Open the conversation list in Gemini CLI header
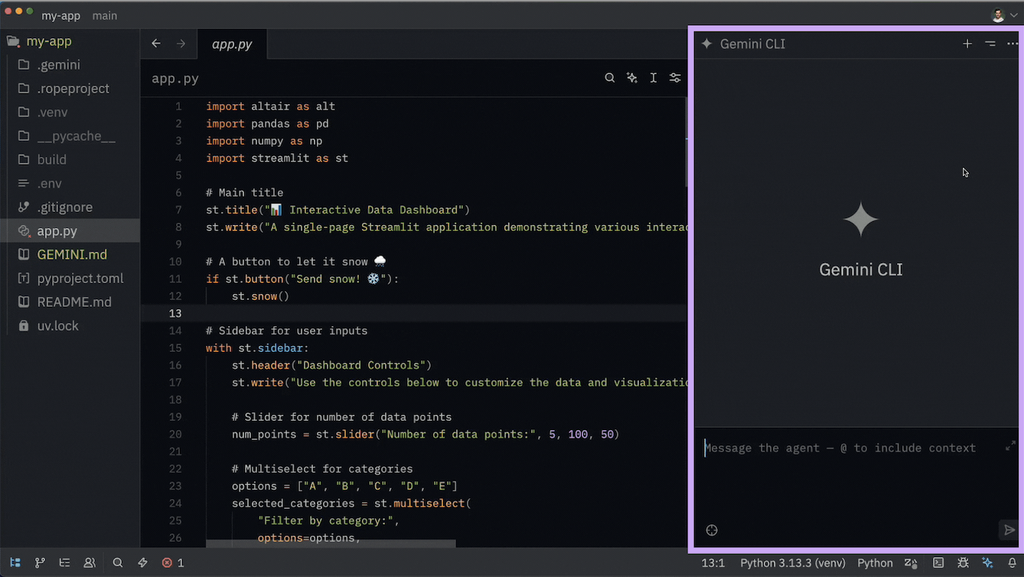The height and width of the screenshot is (577, 1024). 989,43
